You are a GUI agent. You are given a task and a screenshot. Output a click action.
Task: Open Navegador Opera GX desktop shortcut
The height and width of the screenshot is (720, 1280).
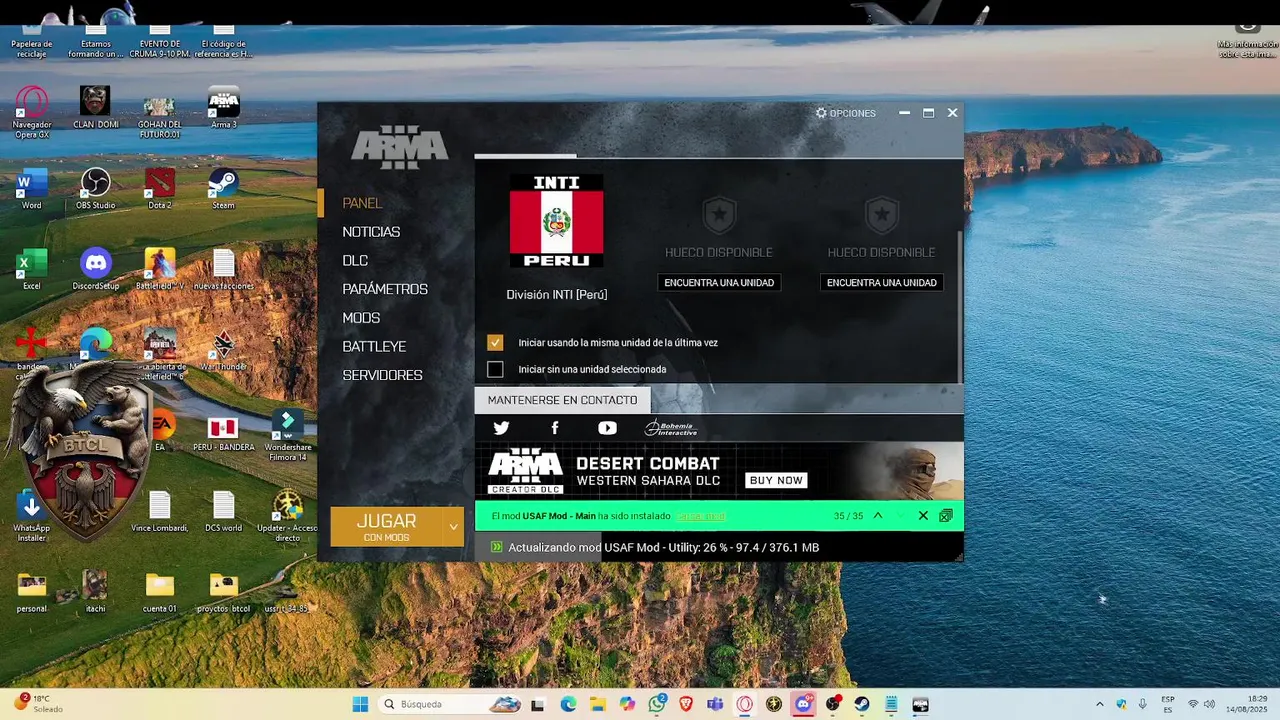tap(32, 112)
